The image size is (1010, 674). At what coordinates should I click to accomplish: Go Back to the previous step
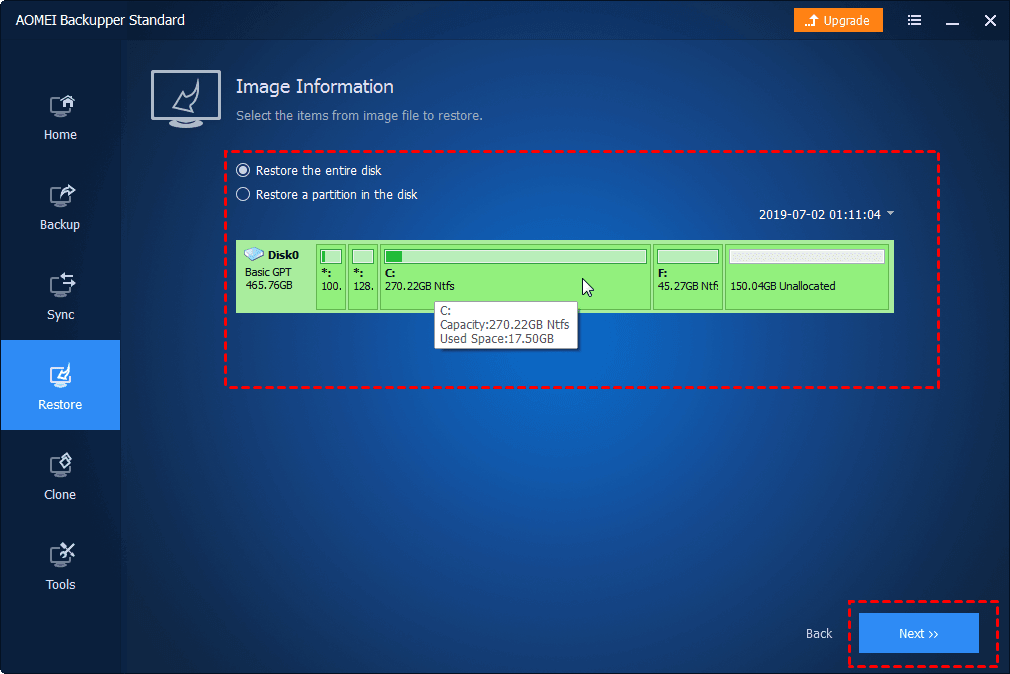[819, 633]
